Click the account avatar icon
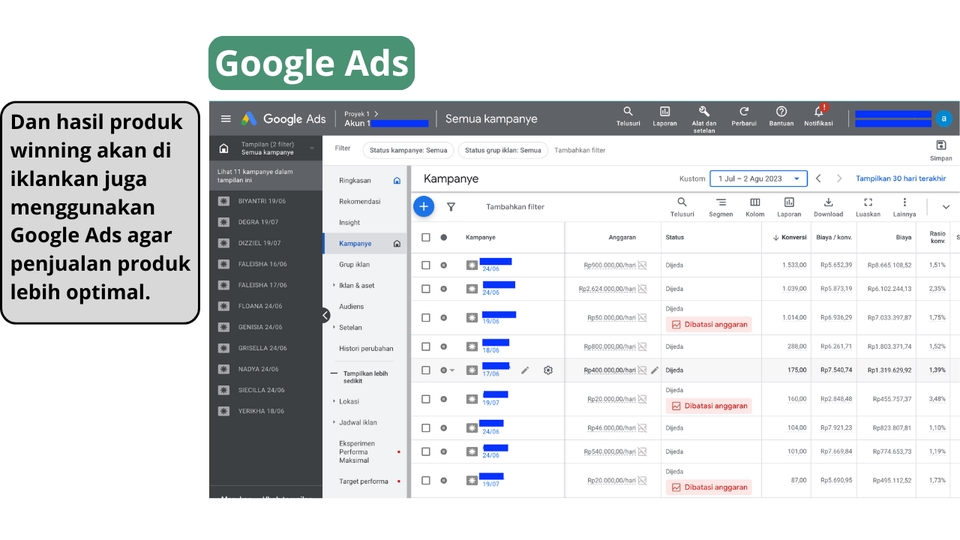 click(943, 118)
